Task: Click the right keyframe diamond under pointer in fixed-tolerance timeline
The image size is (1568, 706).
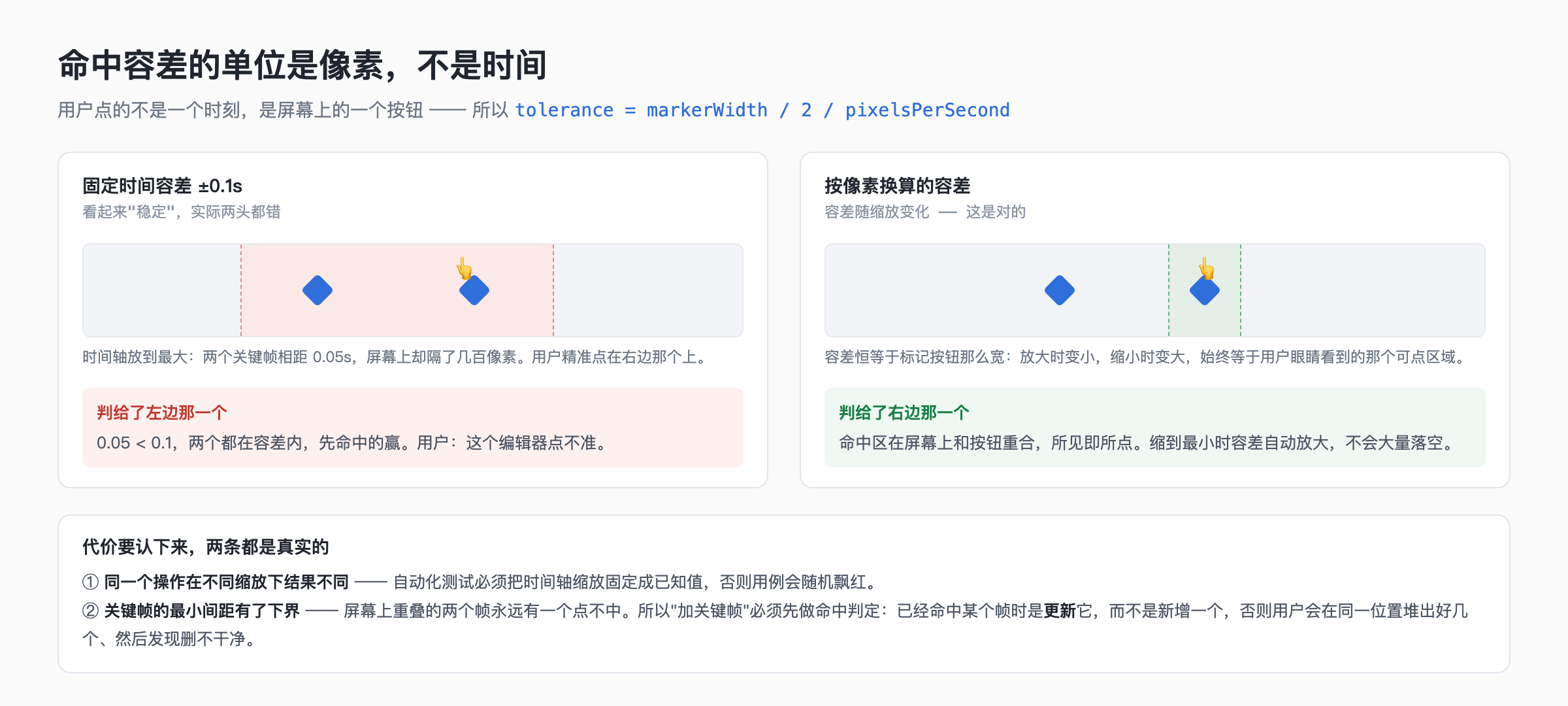Action: click(x=474, y=290)
